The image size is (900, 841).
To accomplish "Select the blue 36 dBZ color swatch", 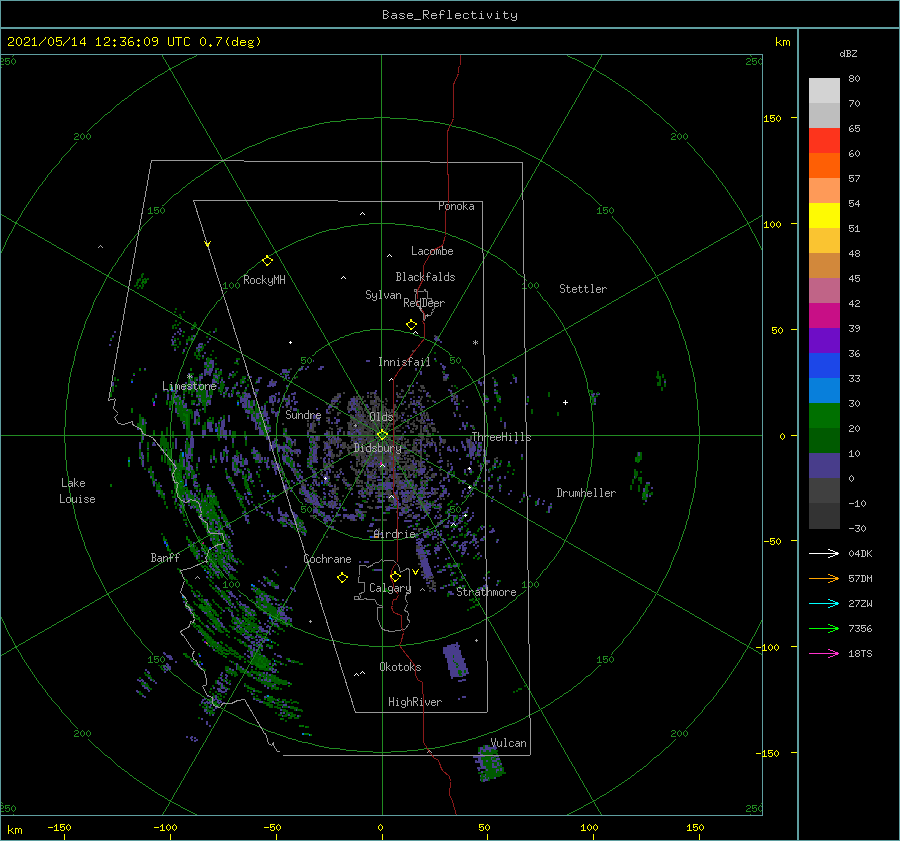I will [824, 366].
